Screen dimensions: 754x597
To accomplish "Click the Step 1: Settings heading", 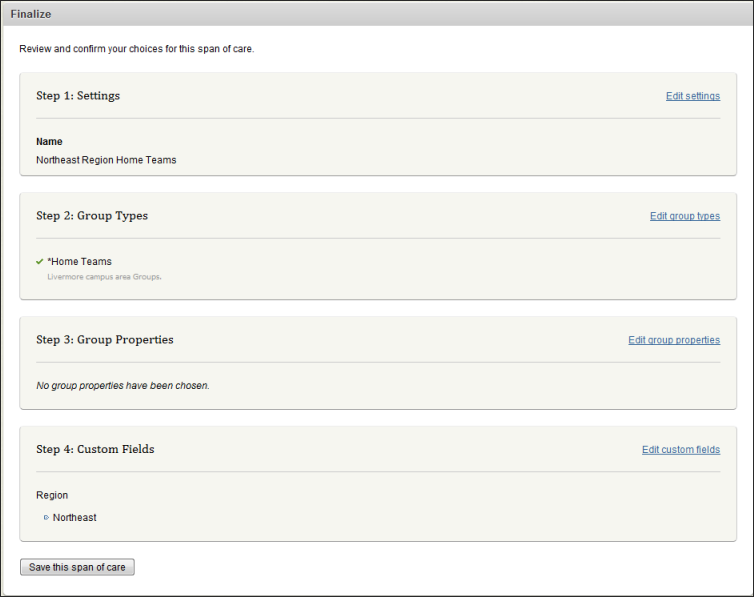I will 78,96.
